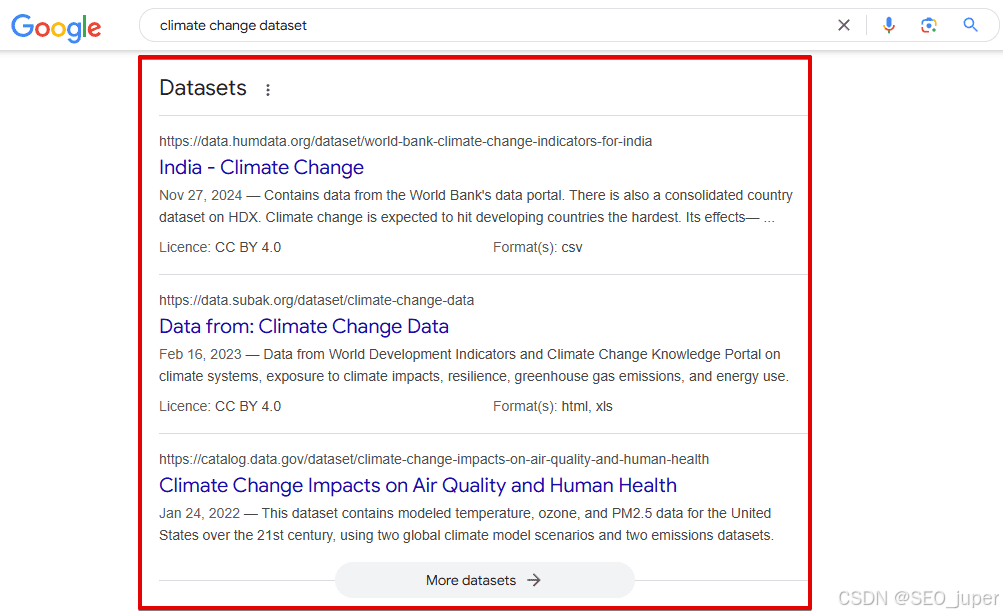This screenshot has width=1003, height=616.
Task: Clear the search query with the X icon
Action: coord(844,25)
